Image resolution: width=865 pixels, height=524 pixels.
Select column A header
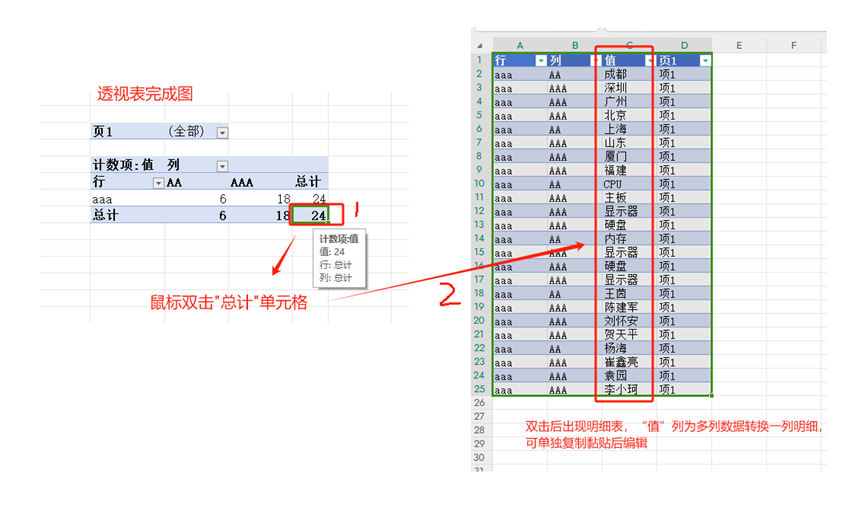pos(520,45)
